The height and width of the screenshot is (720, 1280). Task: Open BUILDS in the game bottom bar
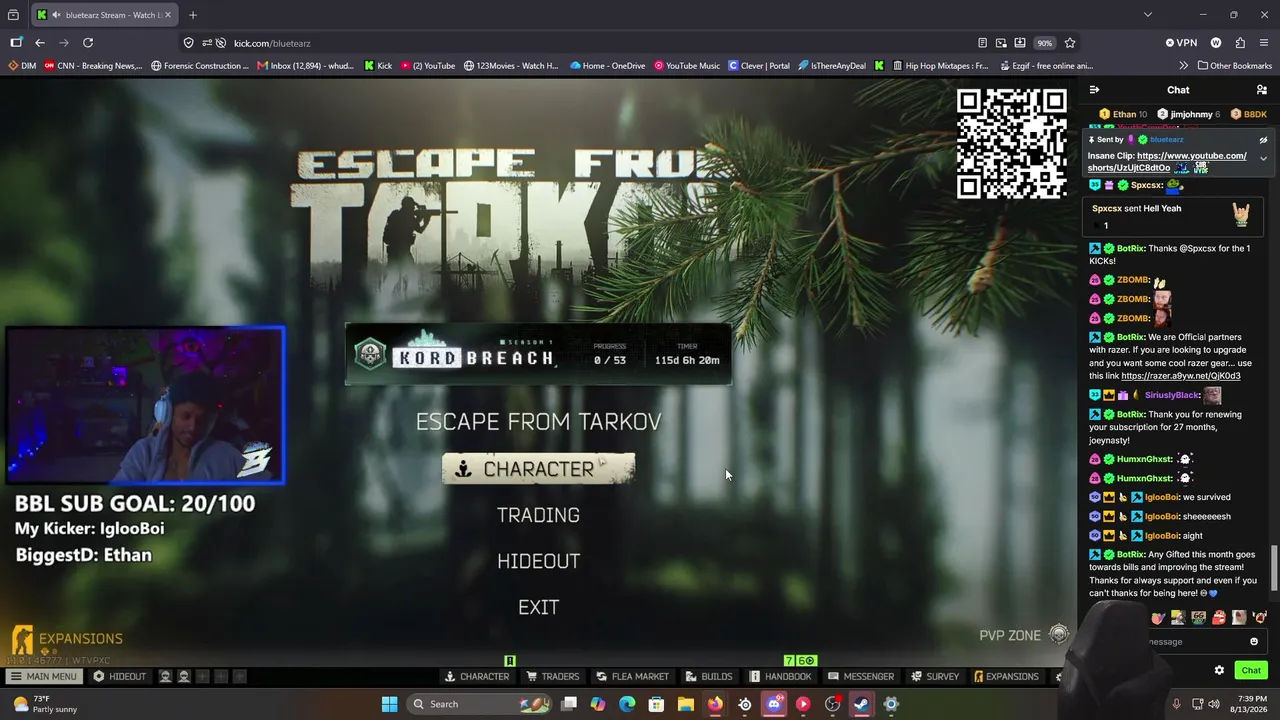click(x=708, y=677)
